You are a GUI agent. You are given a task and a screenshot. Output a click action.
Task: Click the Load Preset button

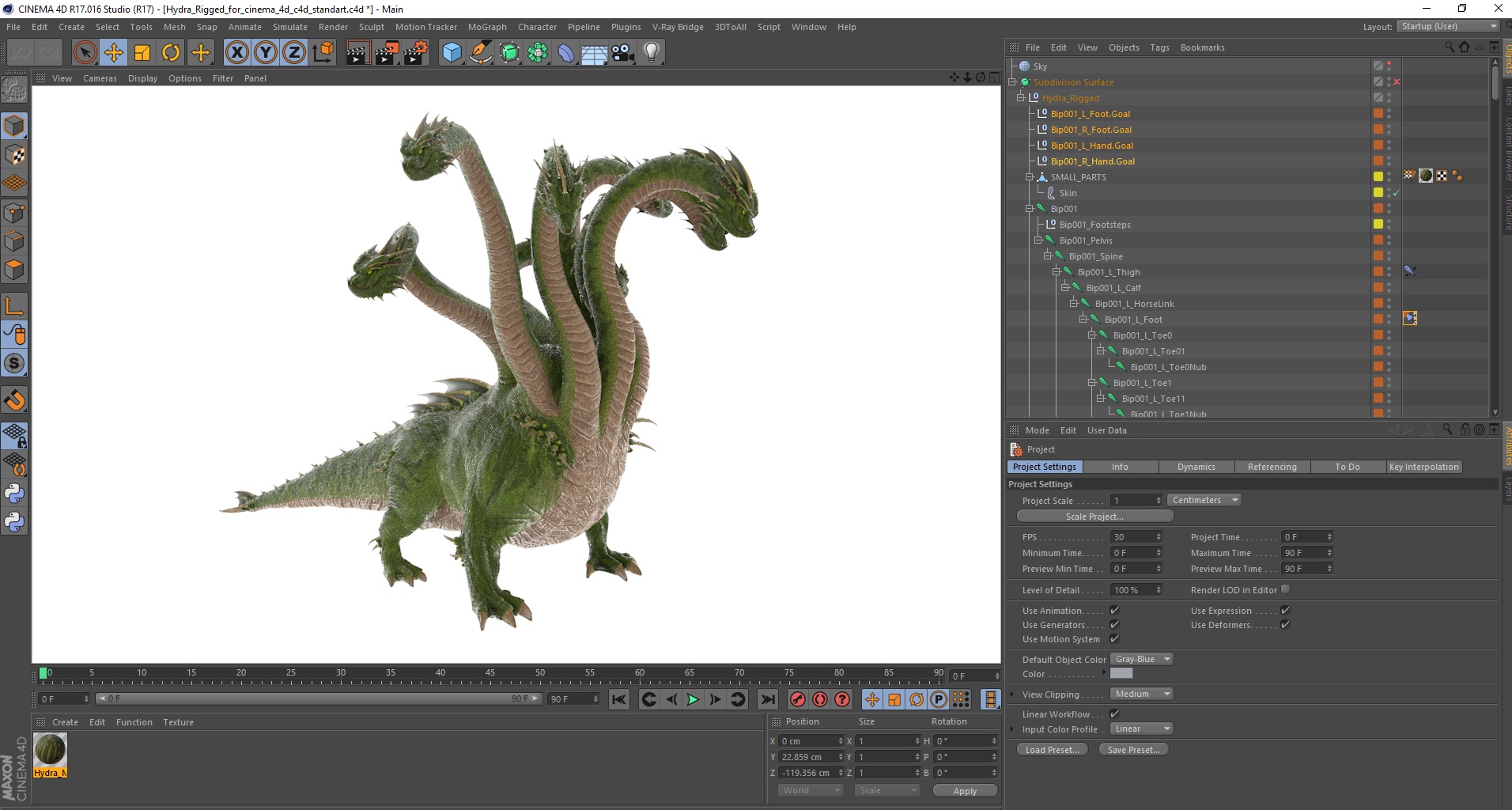pyautogui.click(x=1052, y=750)
